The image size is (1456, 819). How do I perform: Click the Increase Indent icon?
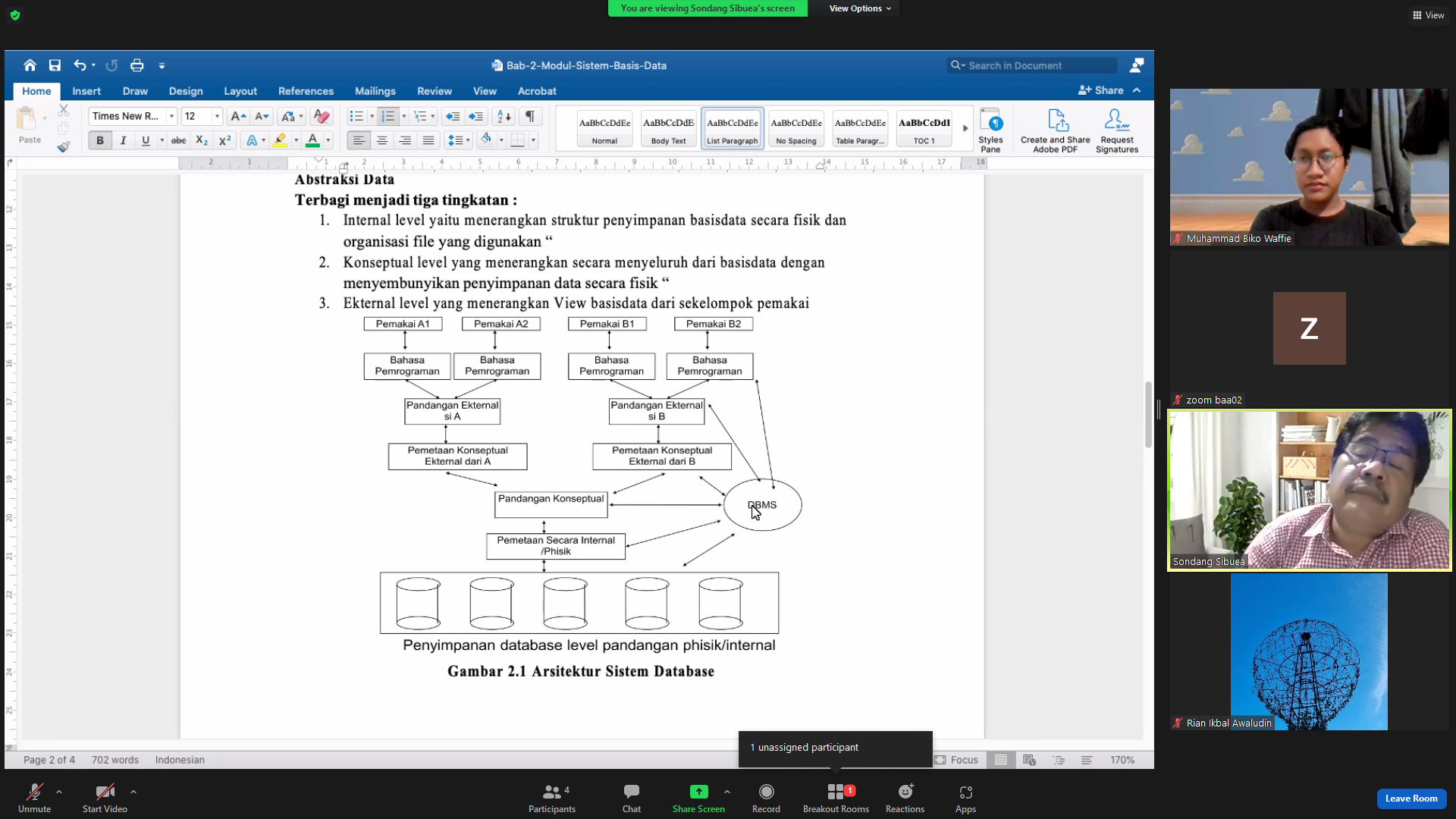point(476,116)
